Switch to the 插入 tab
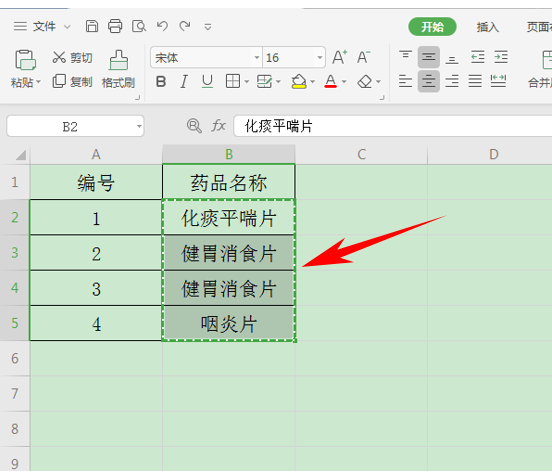Viewport: 552px width, 476px height. coord(488,27)
